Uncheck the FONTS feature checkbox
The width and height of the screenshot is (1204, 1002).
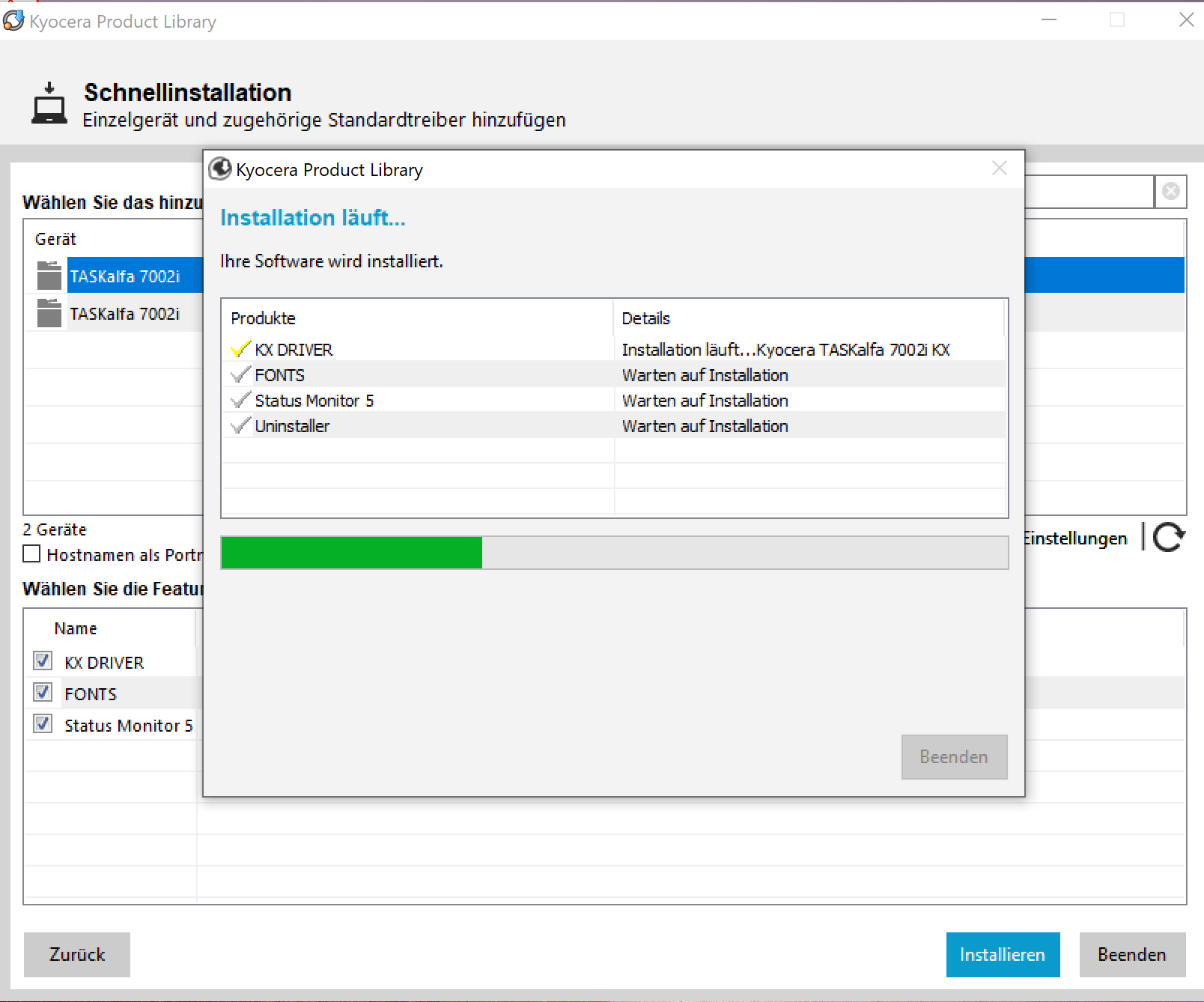click(x=43, y=693)
